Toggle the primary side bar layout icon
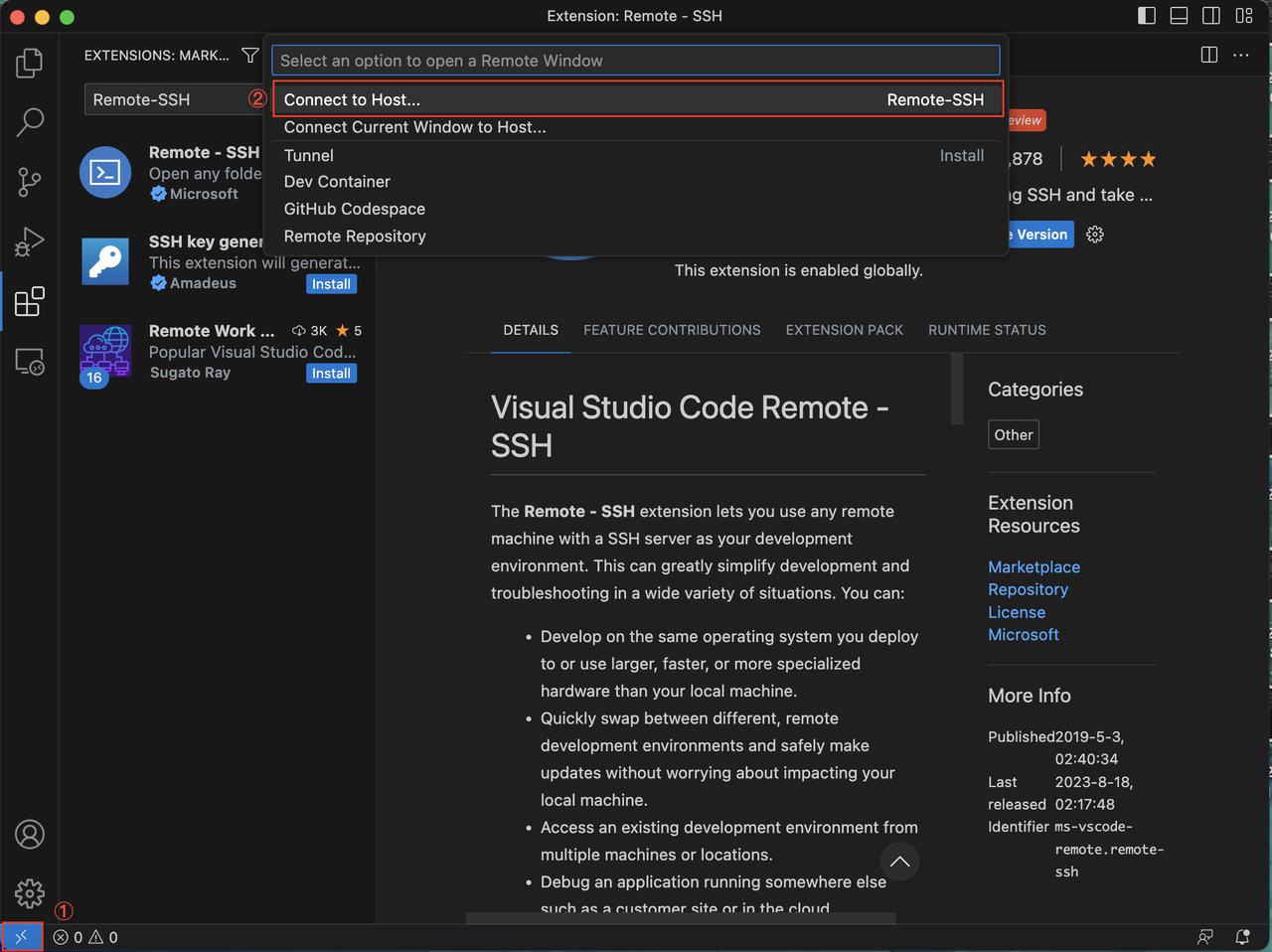This screenshot has height=952, width=1272. click(1147, 16)
